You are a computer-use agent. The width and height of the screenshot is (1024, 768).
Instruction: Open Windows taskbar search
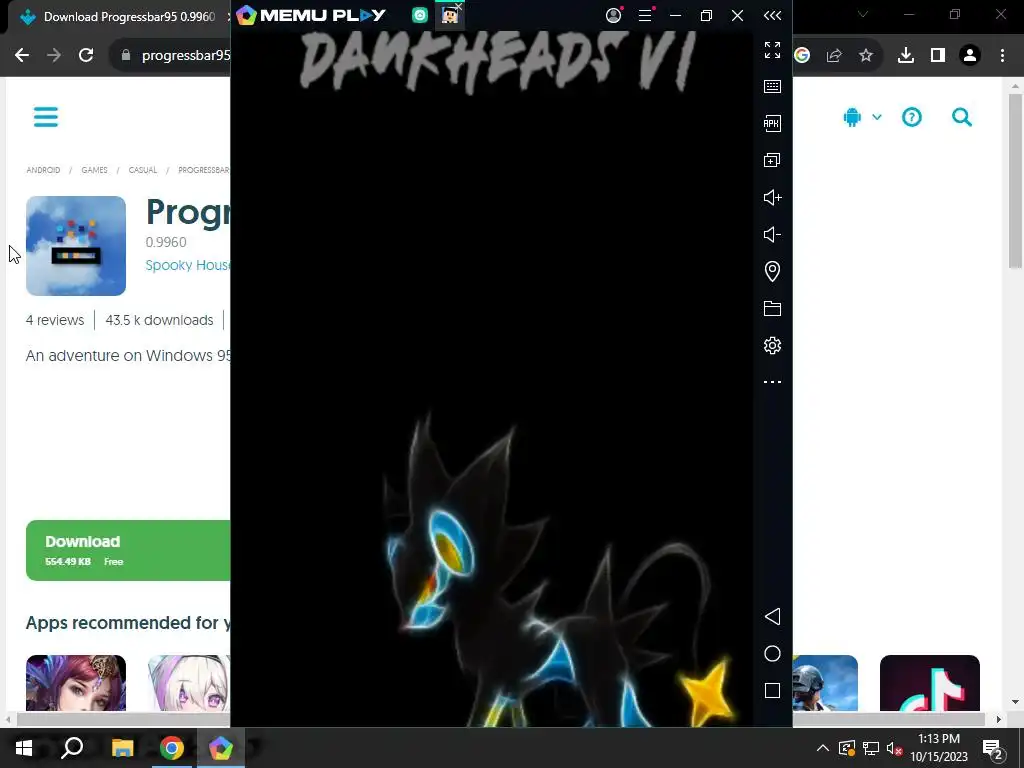pyautogui.click(x=72, y=748)
